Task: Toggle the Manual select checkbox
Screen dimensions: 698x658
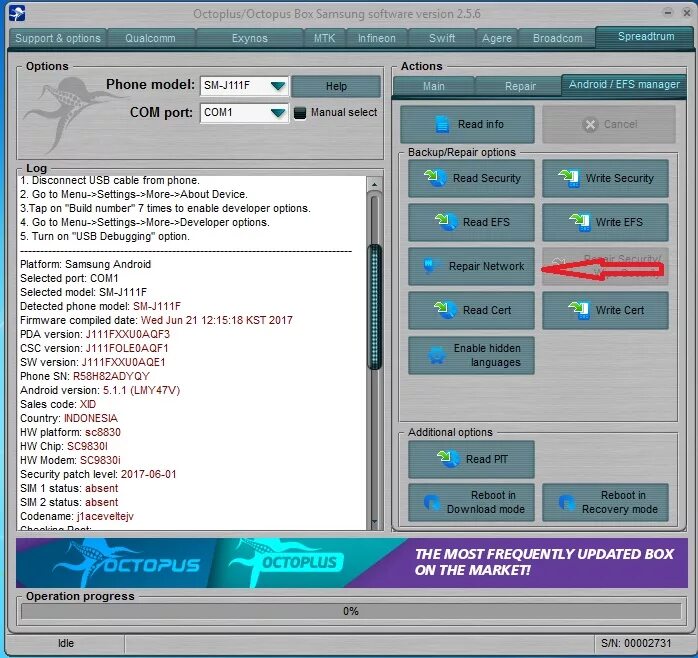Action: pos(300,113)
